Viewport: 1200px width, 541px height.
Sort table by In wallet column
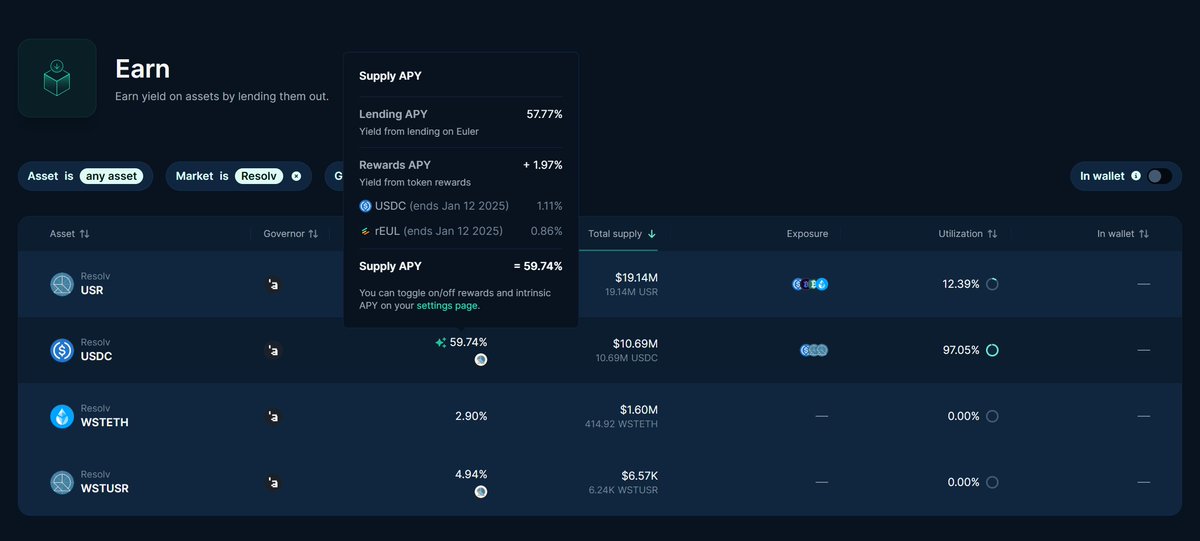pos(1123,234)
